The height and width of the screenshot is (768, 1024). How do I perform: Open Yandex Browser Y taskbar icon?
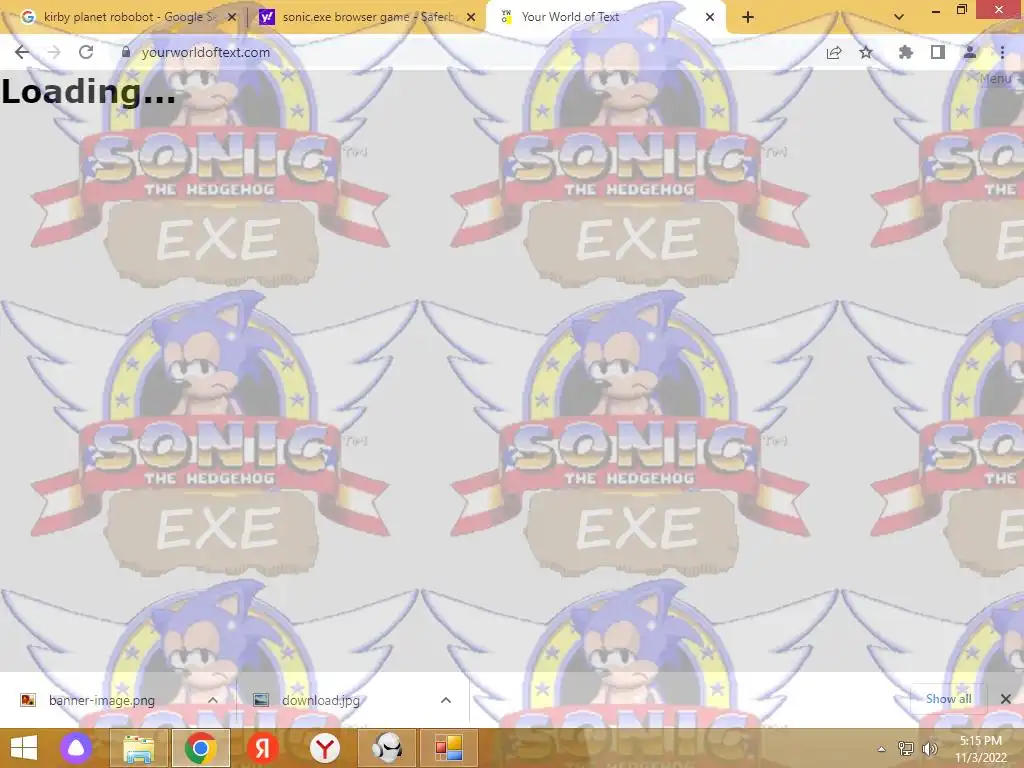325,748
